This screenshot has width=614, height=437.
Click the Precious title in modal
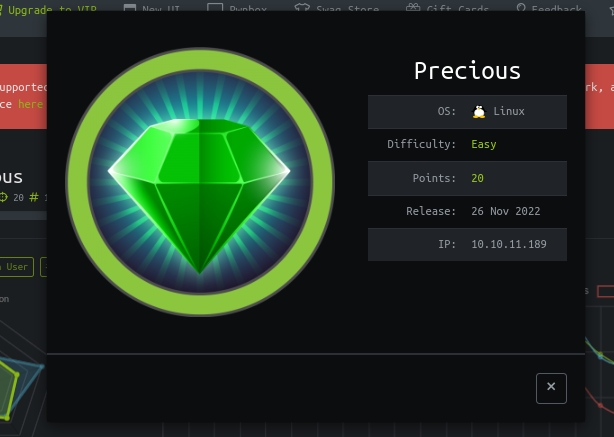pos(467,71)
